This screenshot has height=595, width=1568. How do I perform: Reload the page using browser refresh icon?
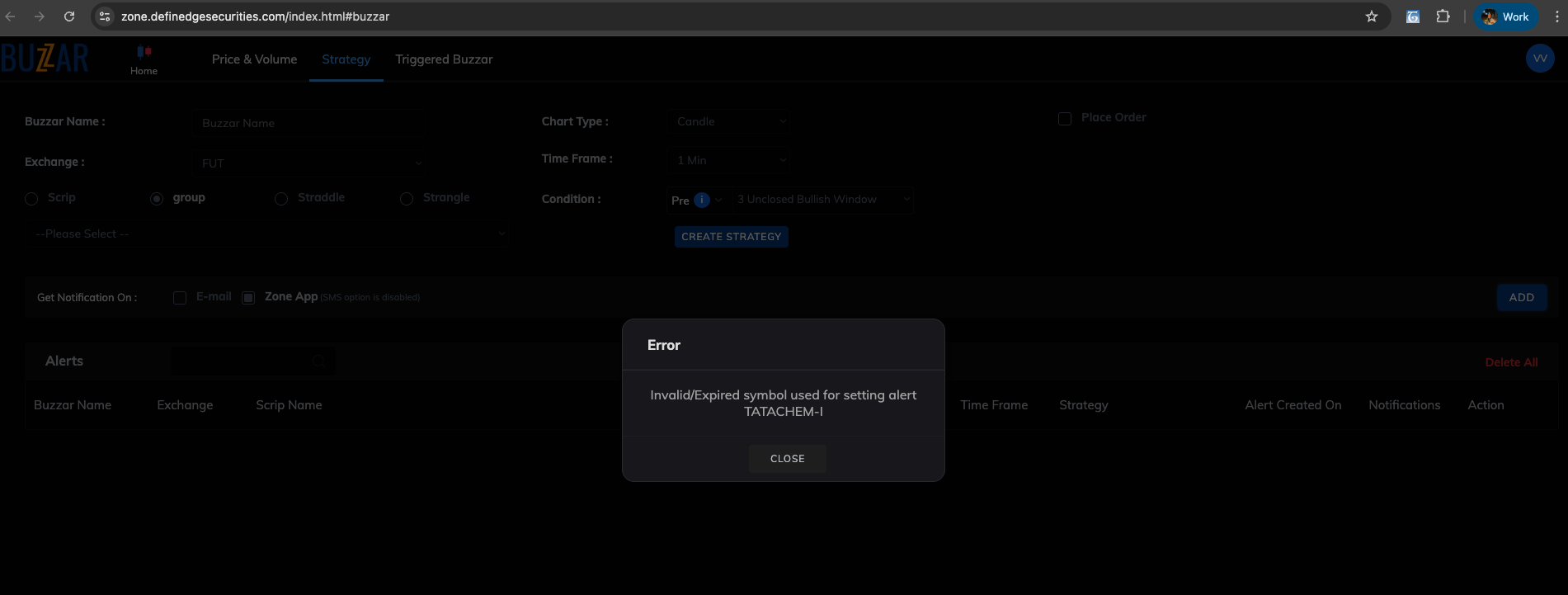(x=69, y=17)
